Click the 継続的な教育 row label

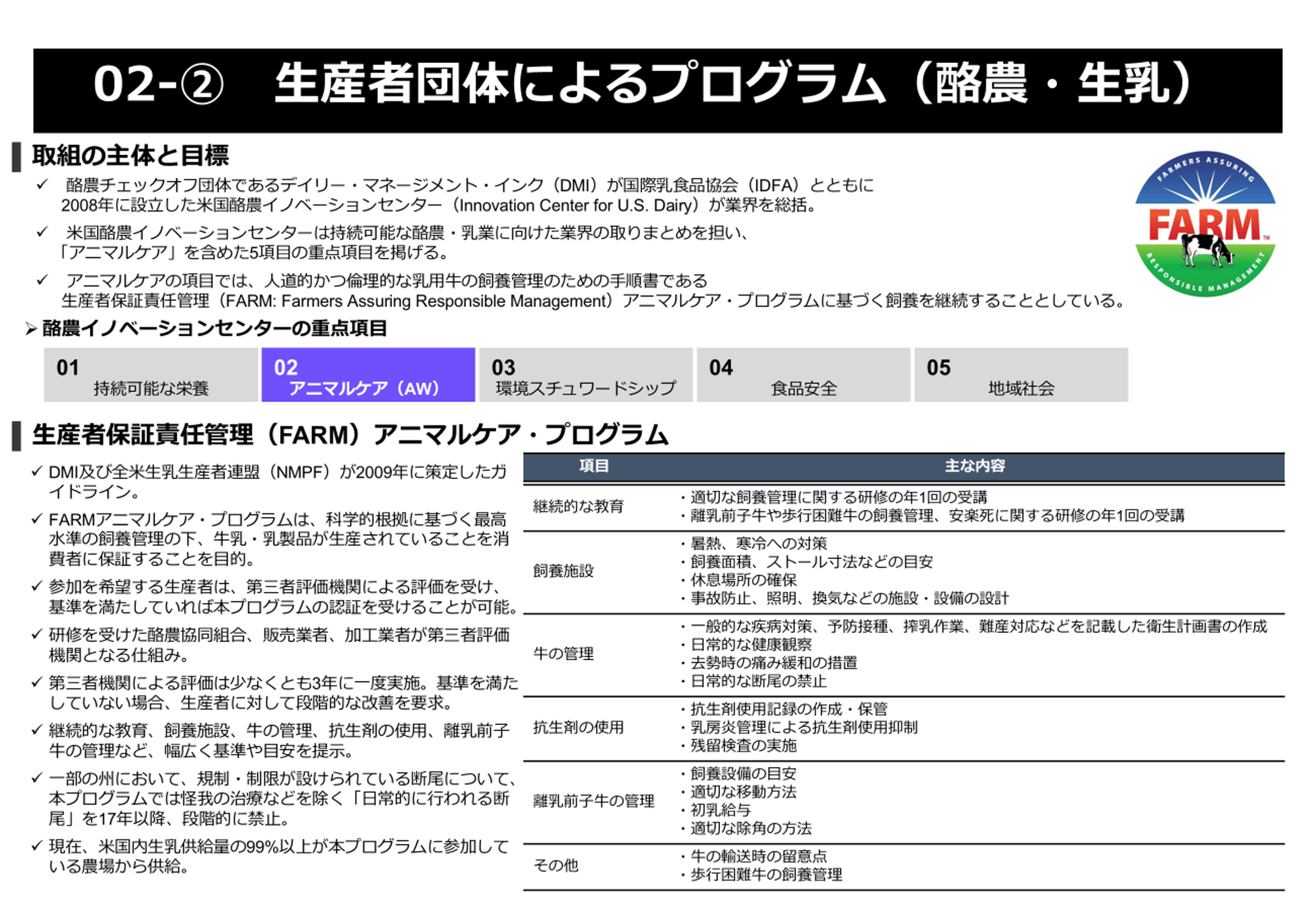click(x=578, y=506)
